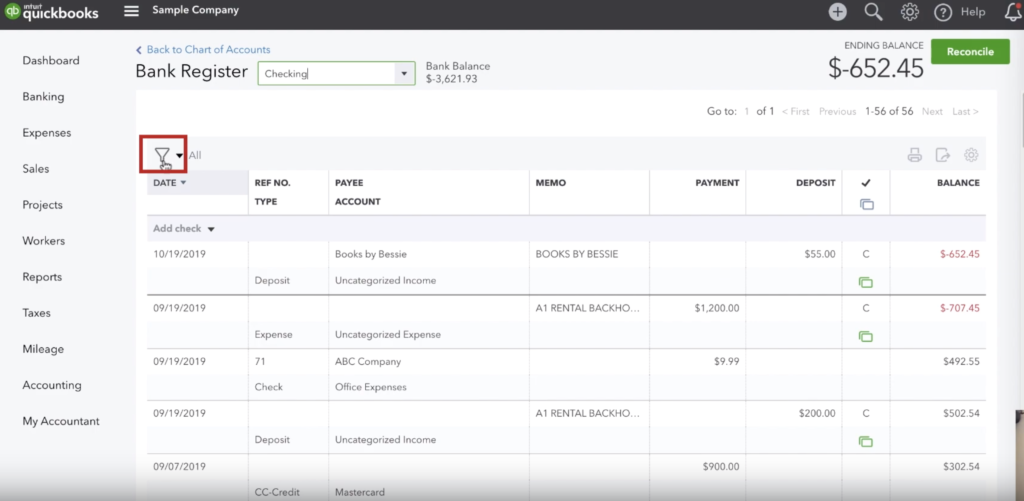
Task: Click the C status on $200.00 deposit row
Action: coord(866,413)
